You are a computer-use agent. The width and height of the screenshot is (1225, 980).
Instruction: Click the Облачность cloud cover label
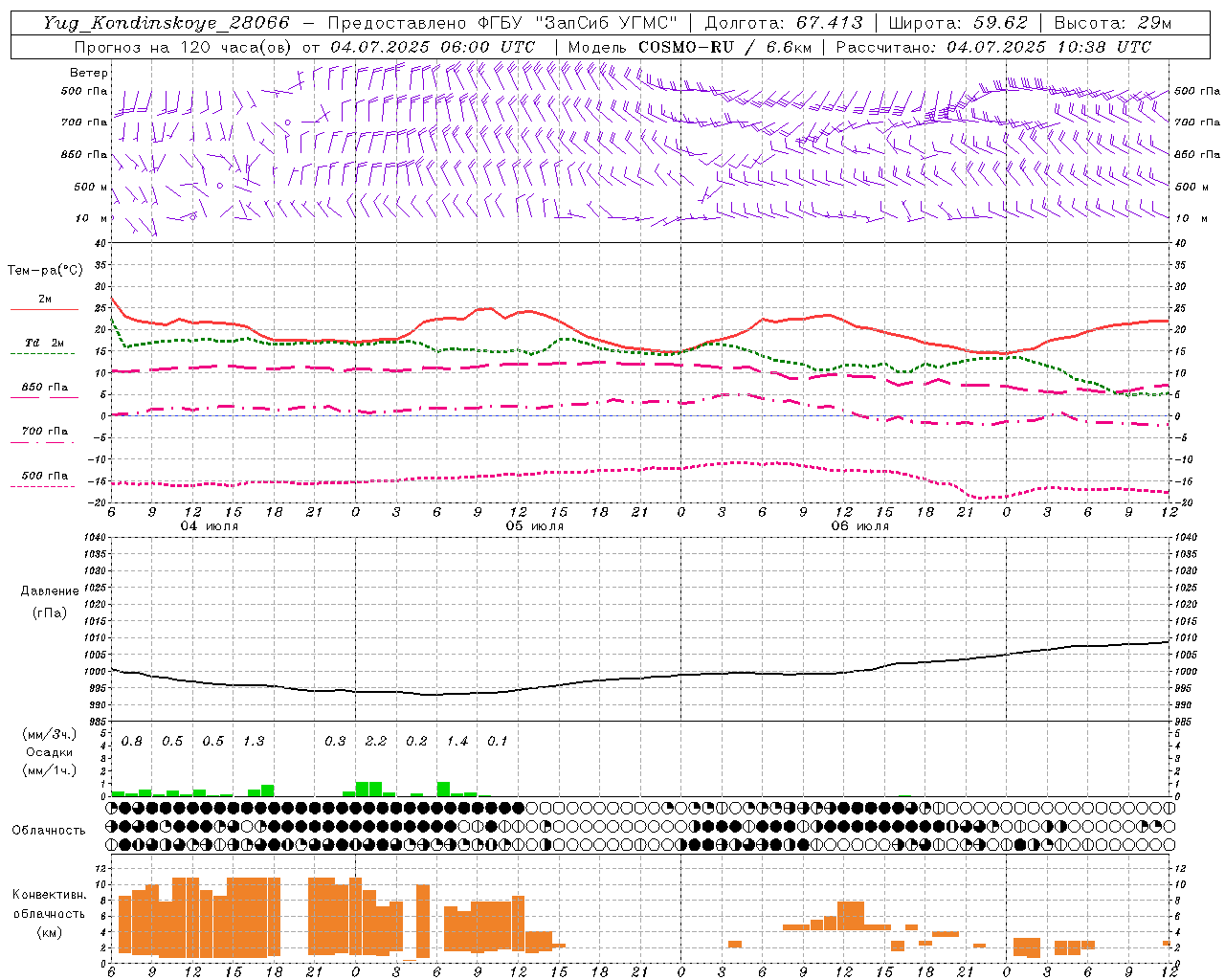[x=49, y=830]
